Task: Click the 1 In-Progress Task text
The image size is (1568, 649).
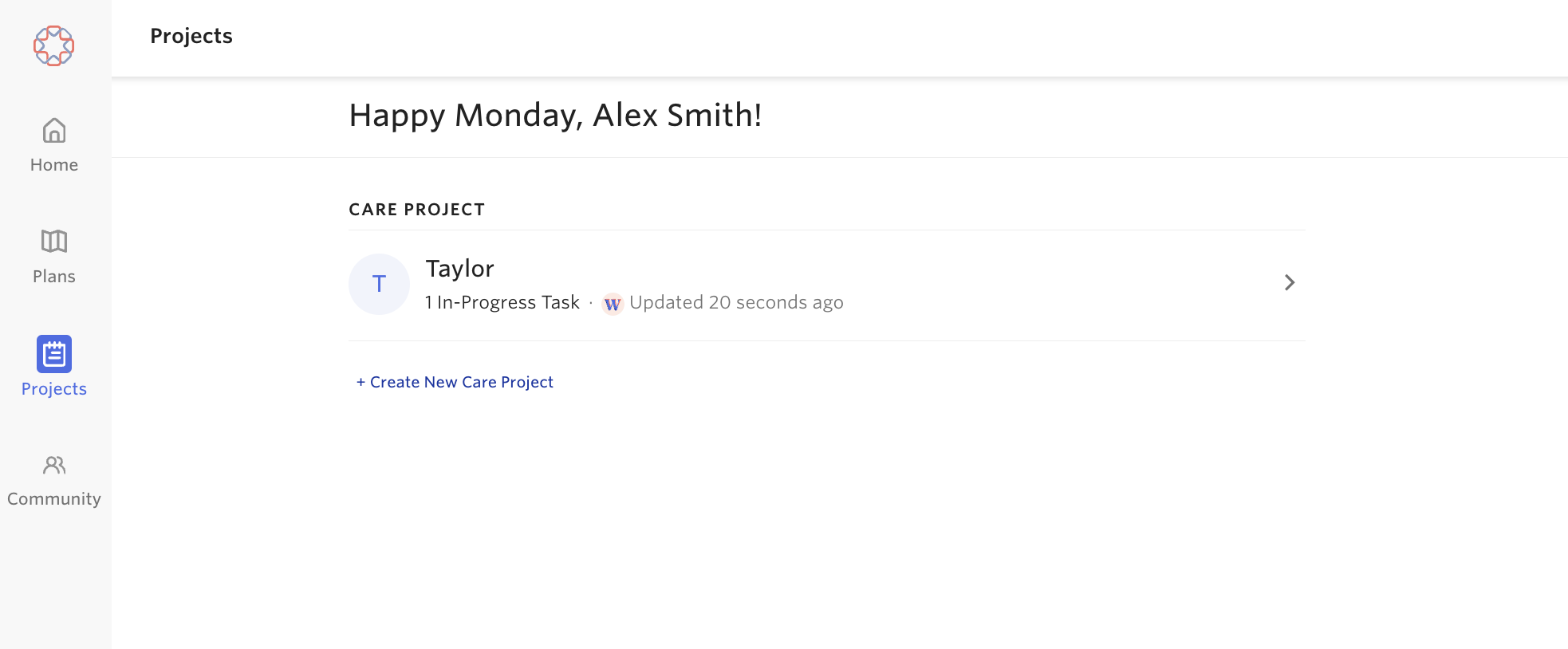Action: point(502,302)
